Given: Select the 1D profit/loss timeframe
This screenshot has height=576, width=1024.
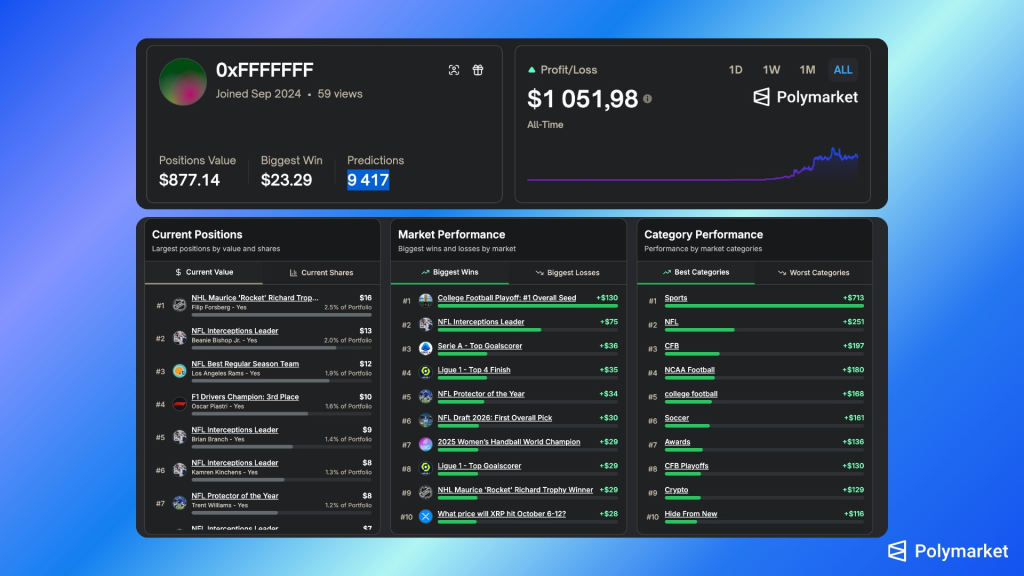Looking at the screenshot, I should [735, 70].
